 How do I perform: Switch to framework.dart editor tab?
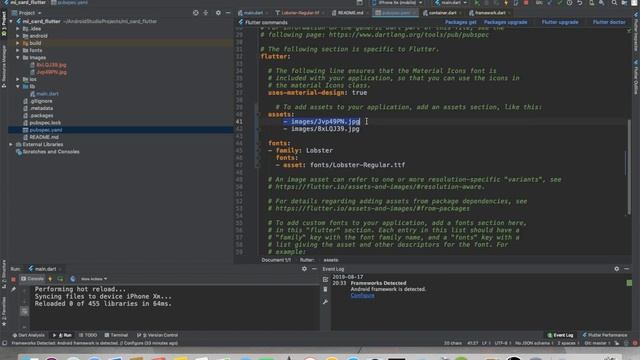click(x=489, y=13)
